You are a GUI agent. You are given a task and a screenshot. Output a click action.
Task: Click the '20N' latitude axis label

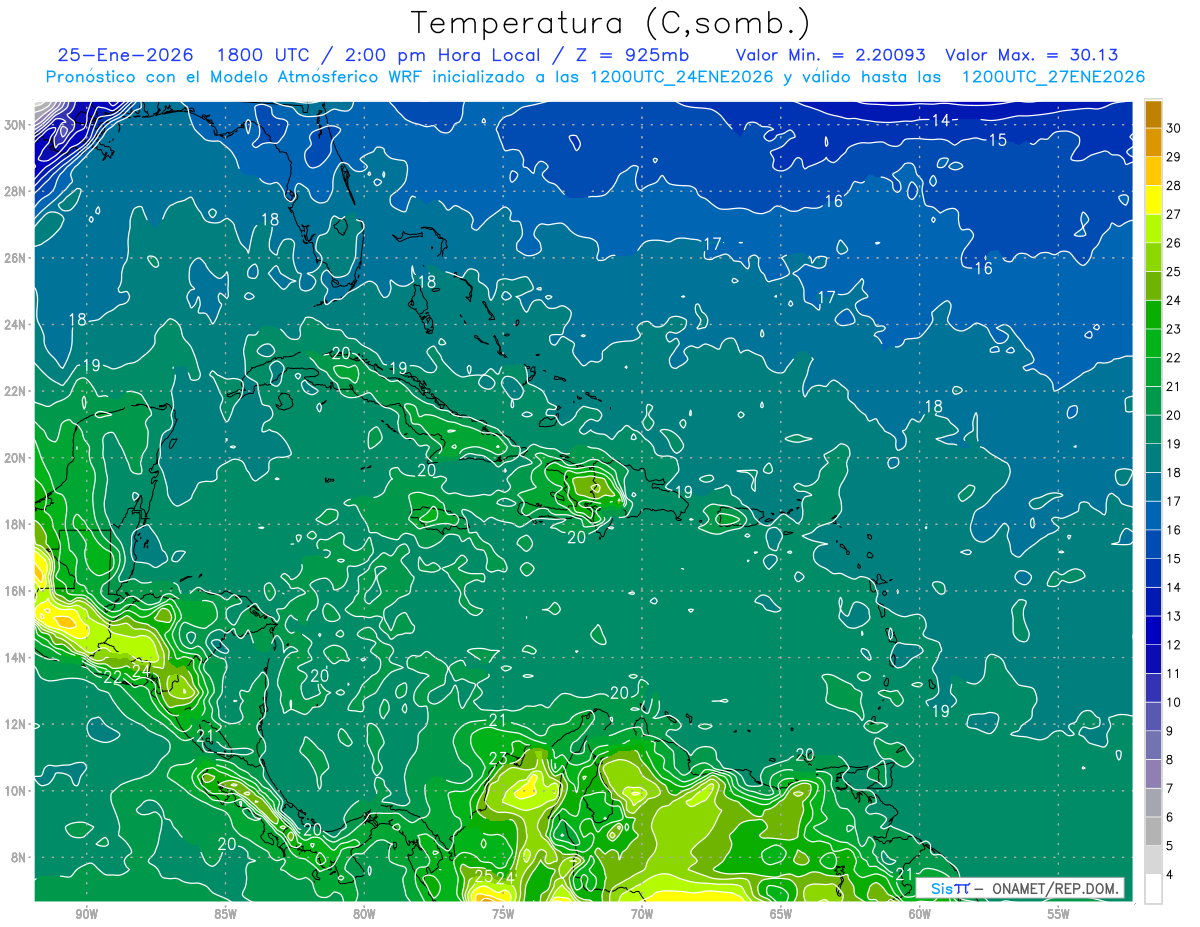[16, 458]
